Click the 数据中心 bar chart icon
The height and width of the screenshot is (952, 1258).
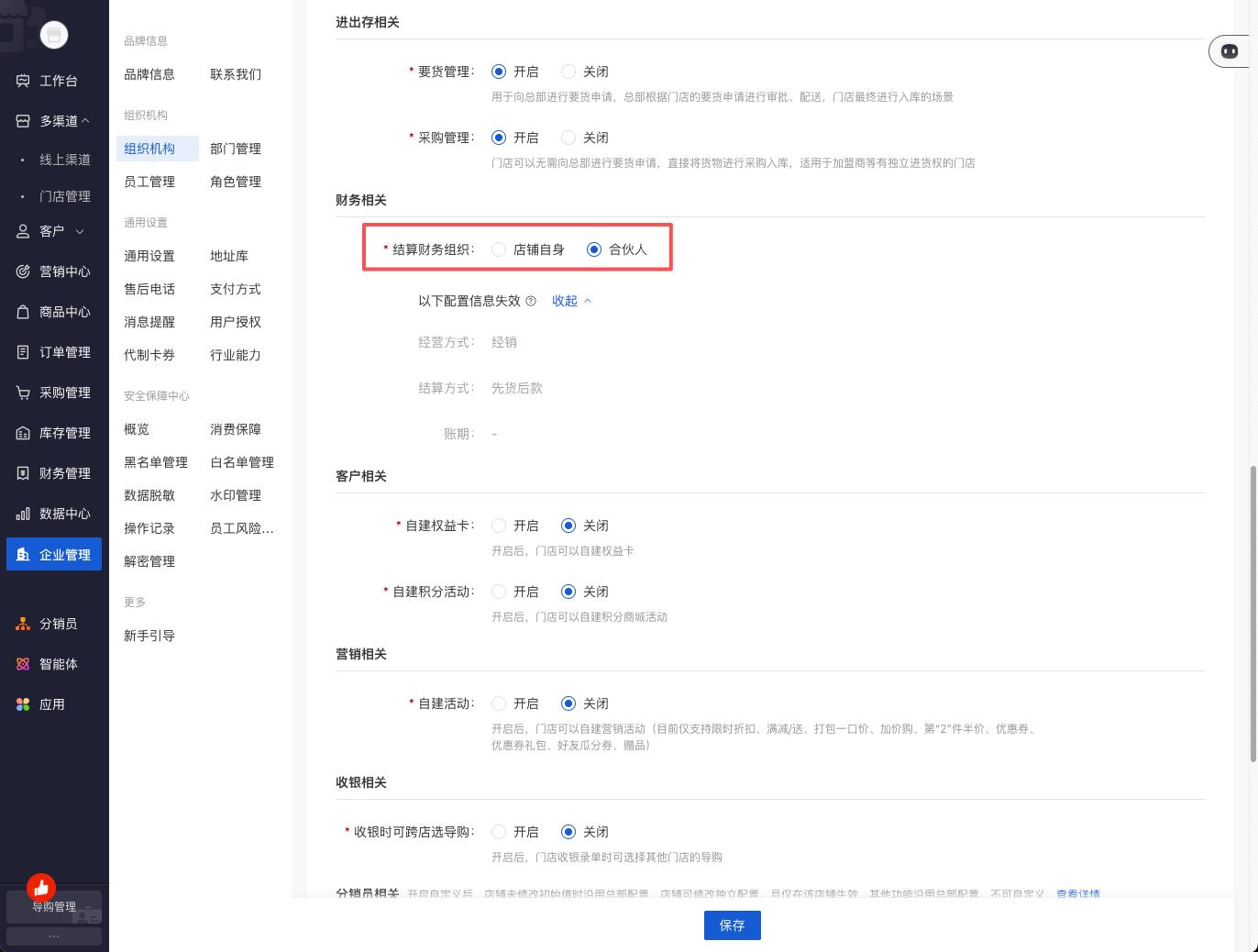coord(23,514)
